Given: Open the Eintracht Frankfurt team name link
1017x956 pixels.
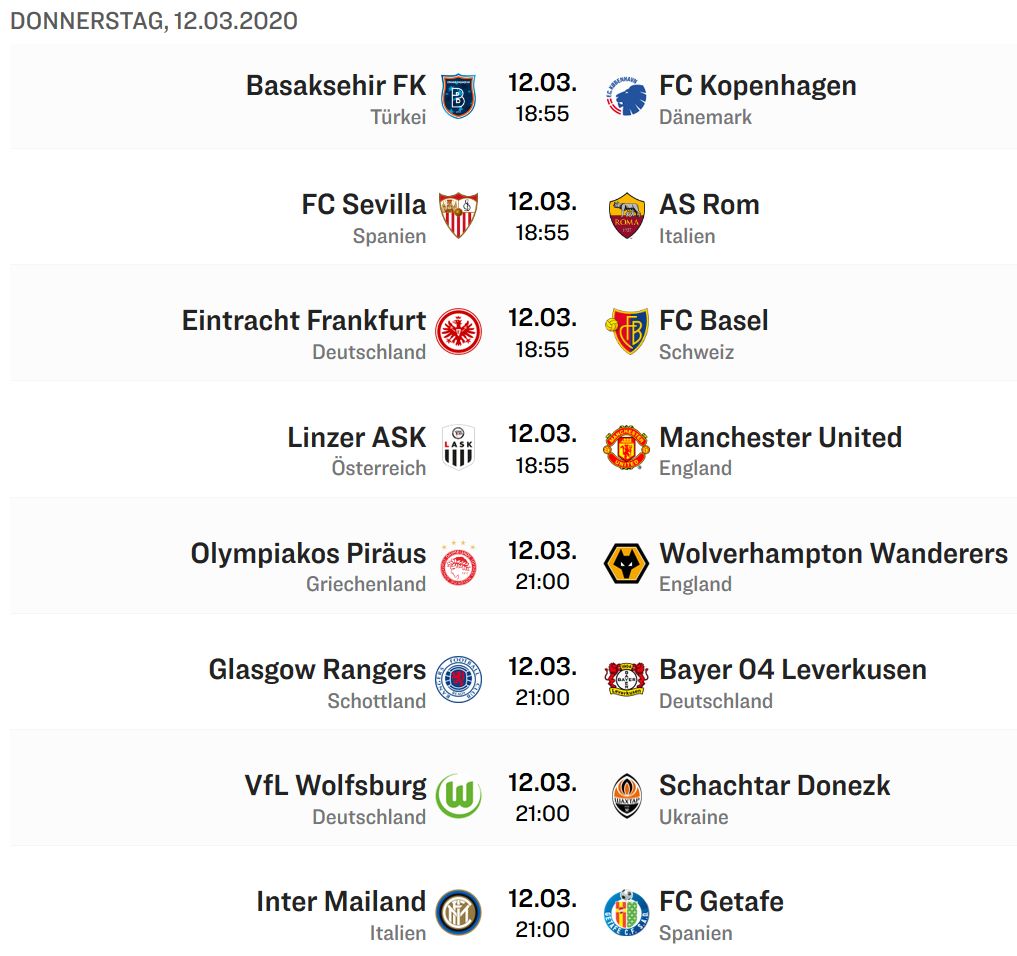Looking at the screenshot, I should tap(304, 320).
